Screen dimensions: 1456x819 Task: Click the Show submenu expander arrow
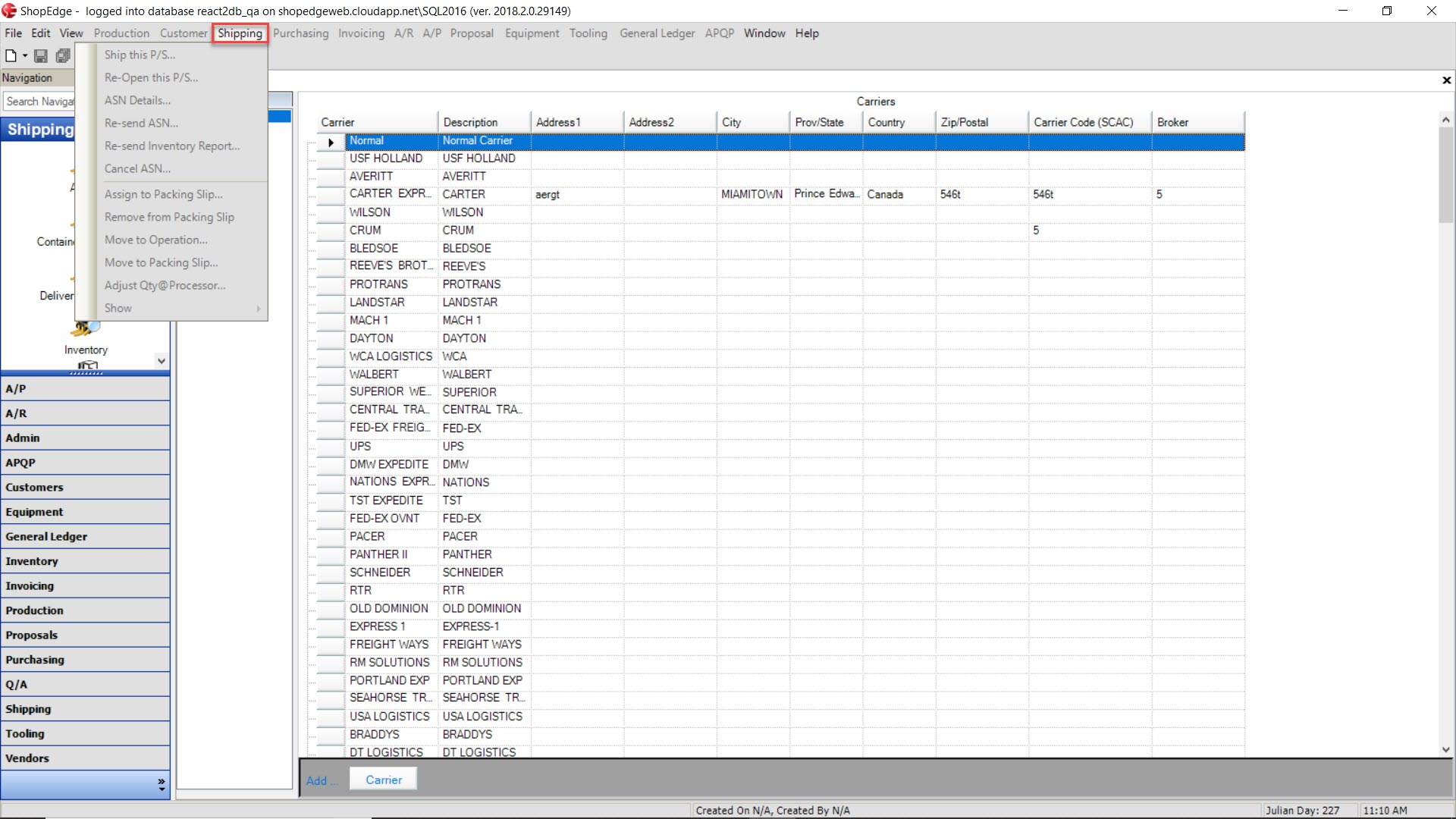click(257, 308)
